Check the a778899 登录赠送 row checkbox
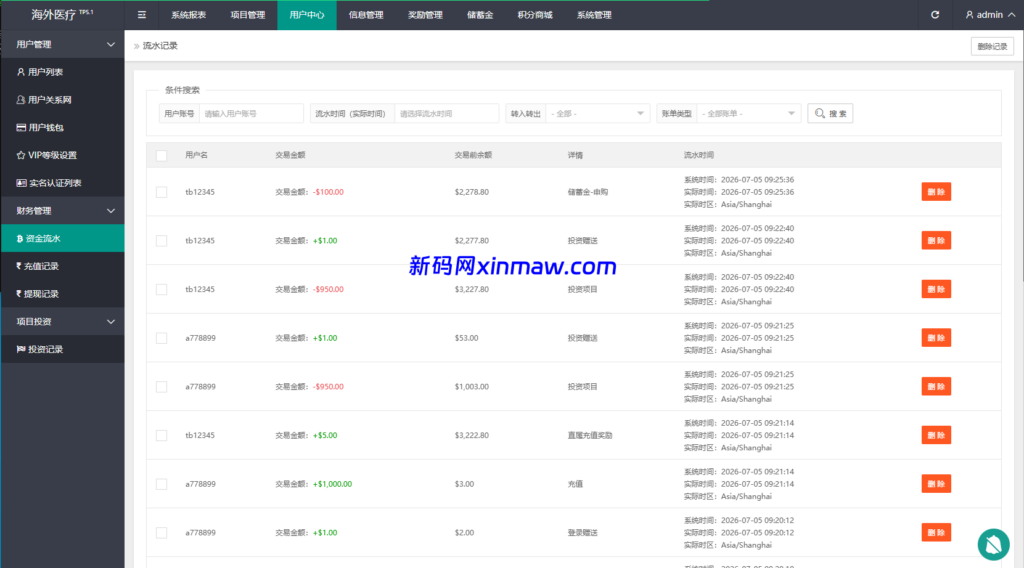Viewport: 1024px width, 568px height. (x=161, y=533)
